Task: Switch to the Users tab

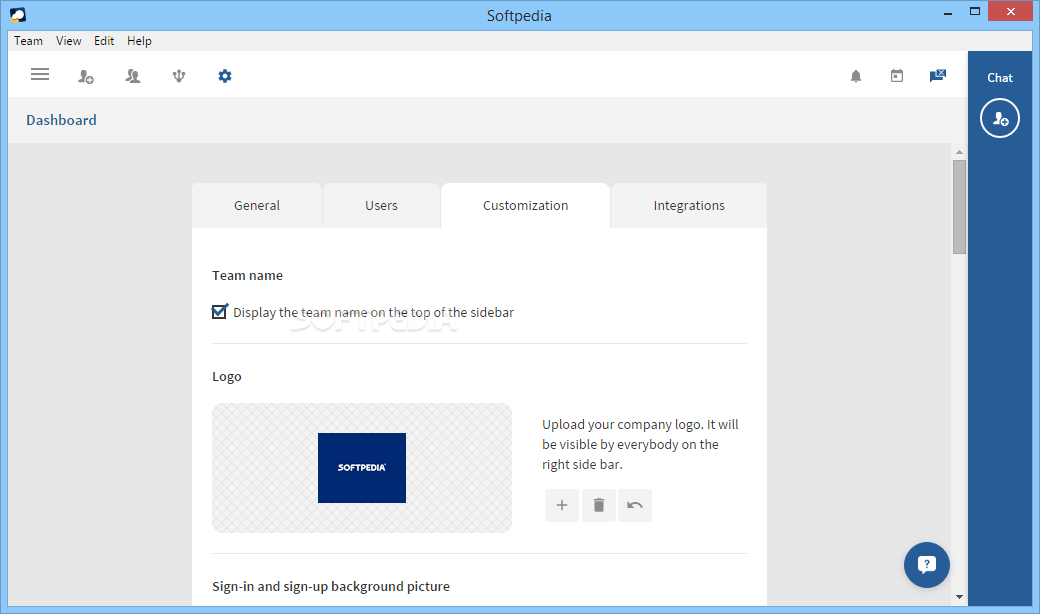Action: 381,206
